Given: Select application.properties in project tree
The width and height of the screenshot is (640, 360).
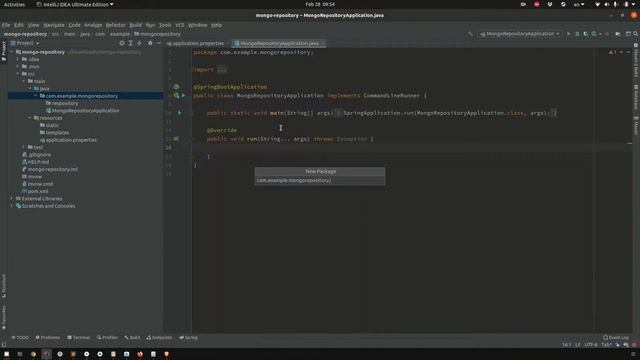Looking at the screenshot, I should click(x=71, y=140).
